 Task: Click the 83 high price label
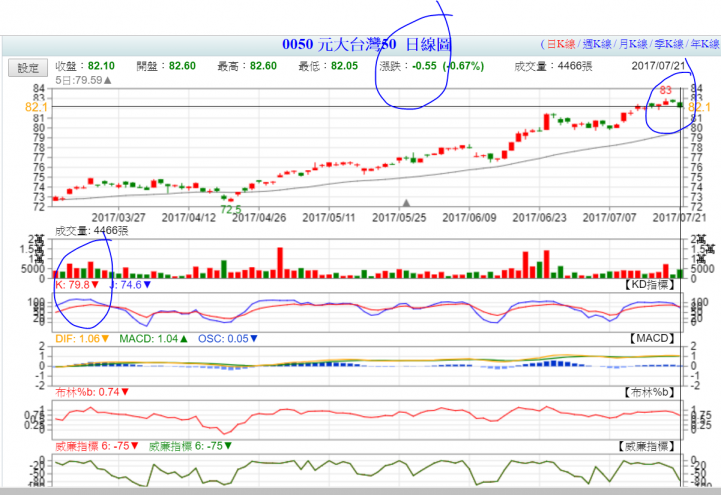(665, 91)
